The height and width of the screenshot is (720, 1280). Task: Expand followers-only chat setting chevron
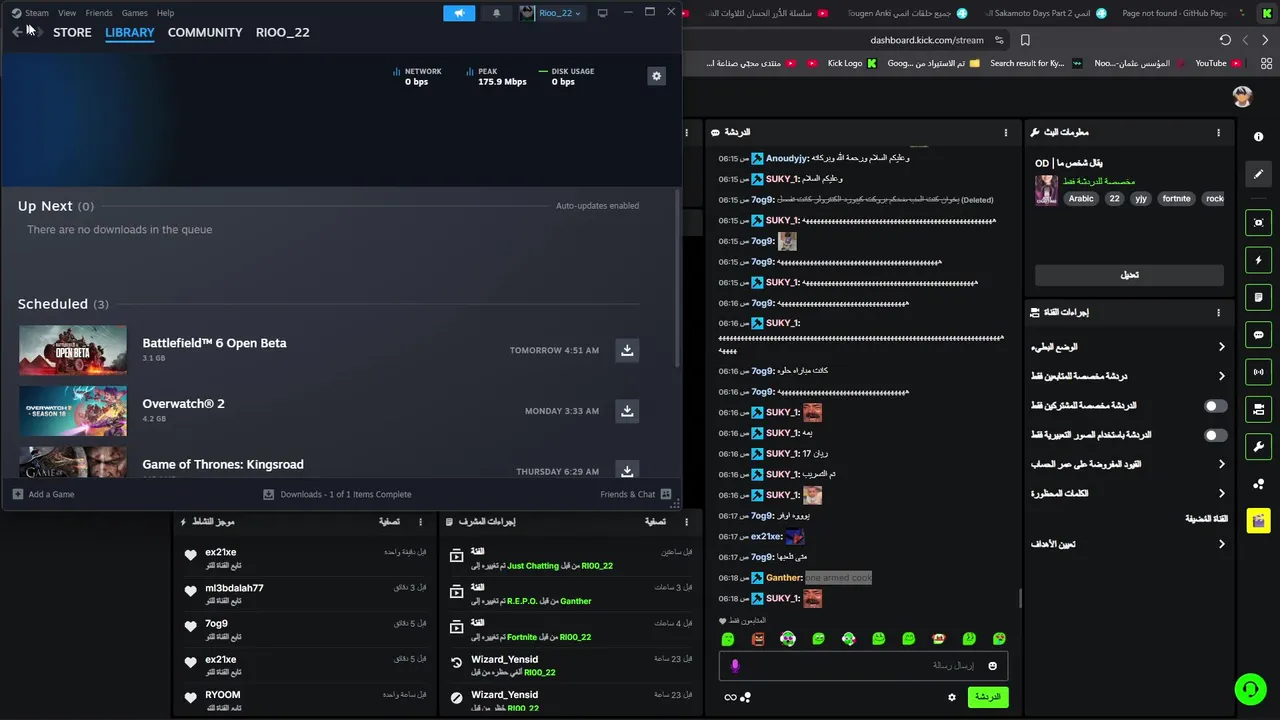click(1221, 376)
